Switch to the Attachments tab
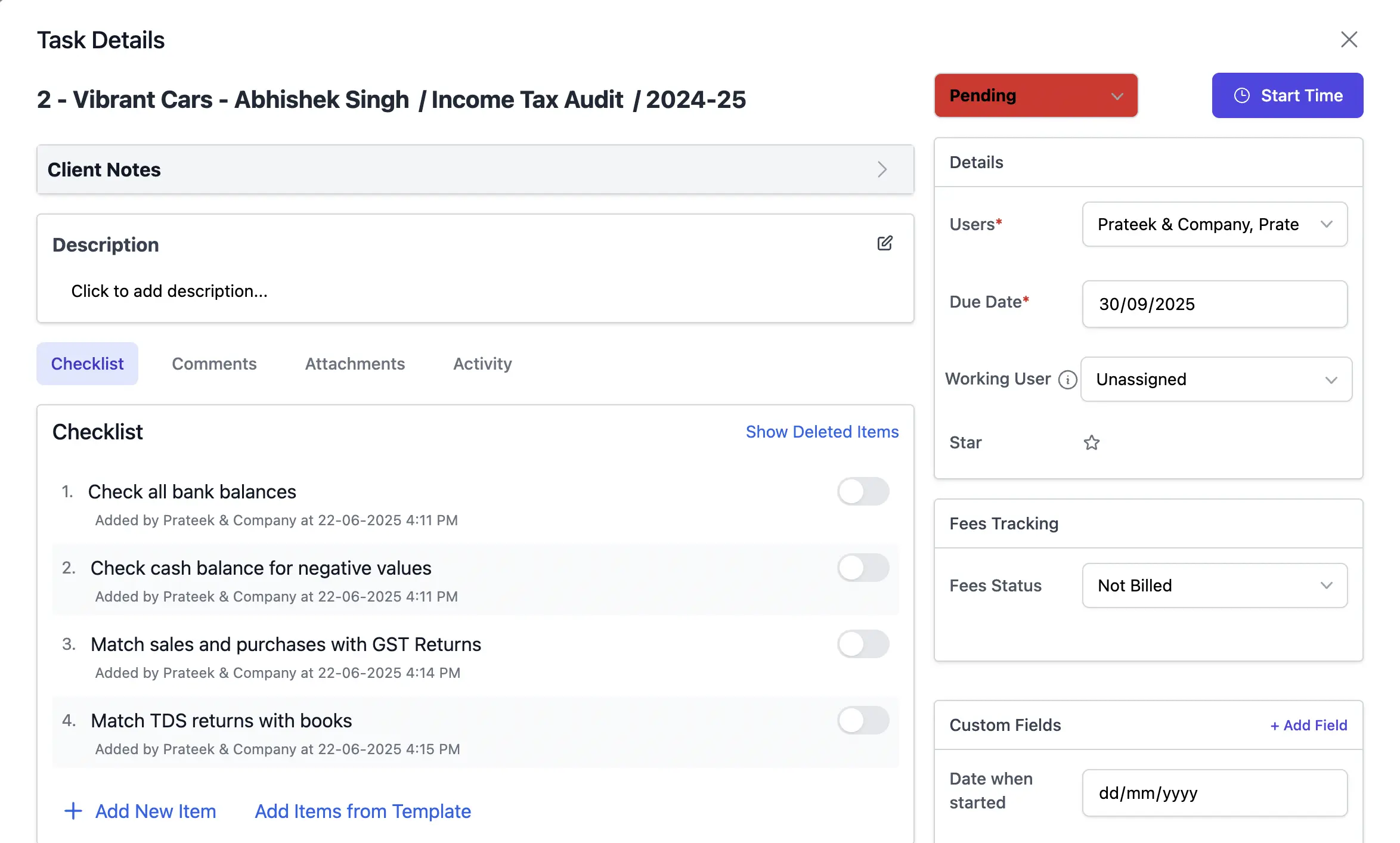 point(355,364)
